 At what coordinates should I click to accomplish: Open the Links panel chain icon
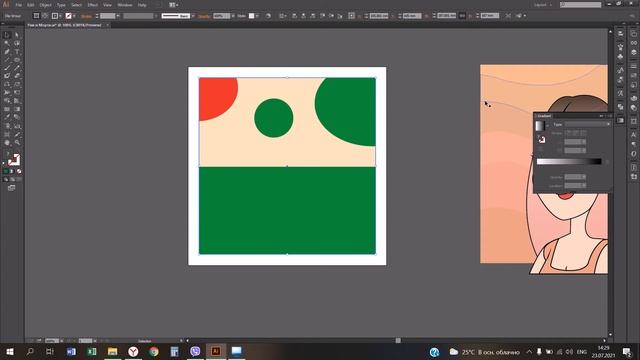pos(634,43)
